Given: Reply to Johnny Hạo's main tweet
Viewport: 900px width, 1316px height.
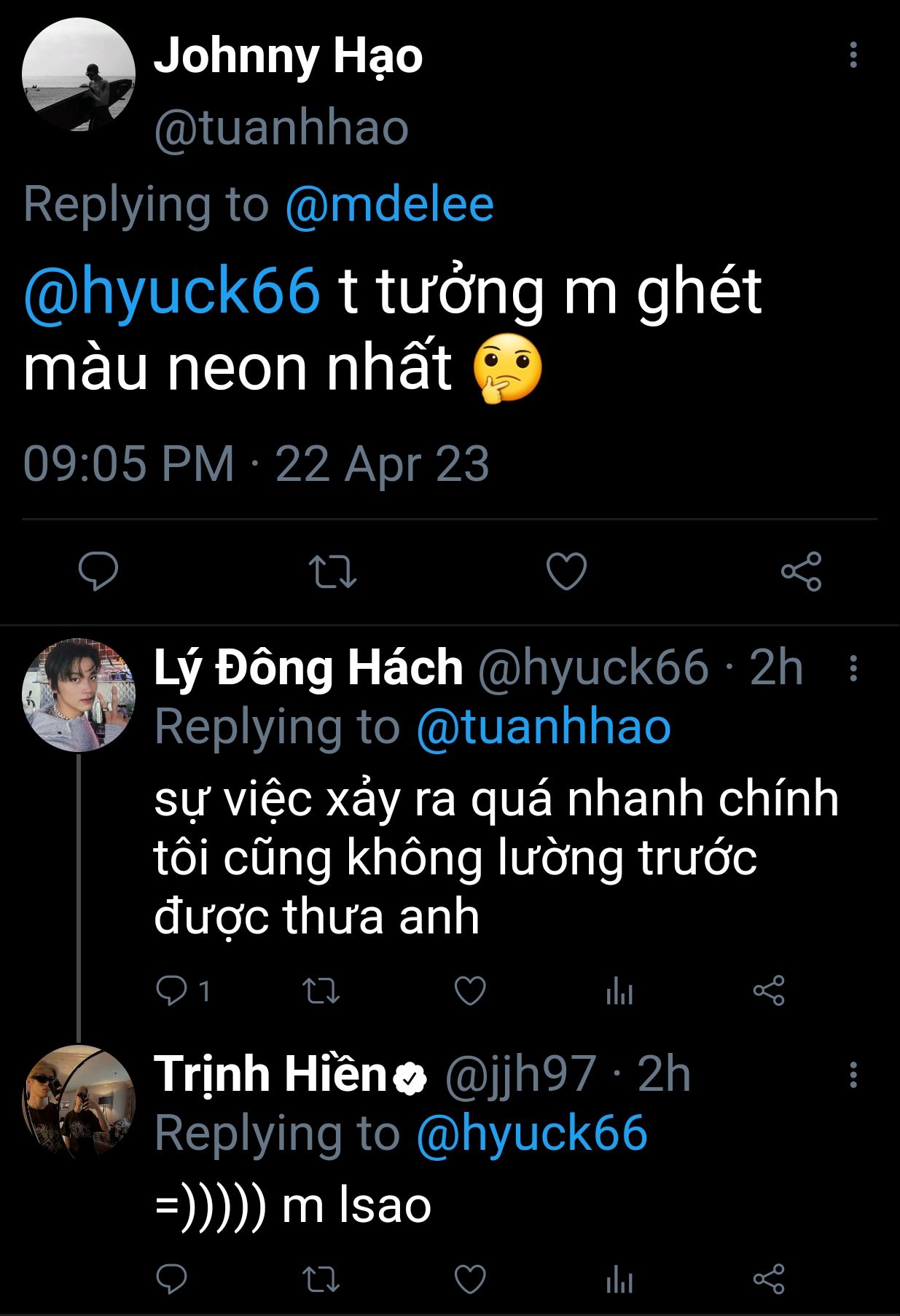Looking at the screenshot, I should [x=98, y=571].
